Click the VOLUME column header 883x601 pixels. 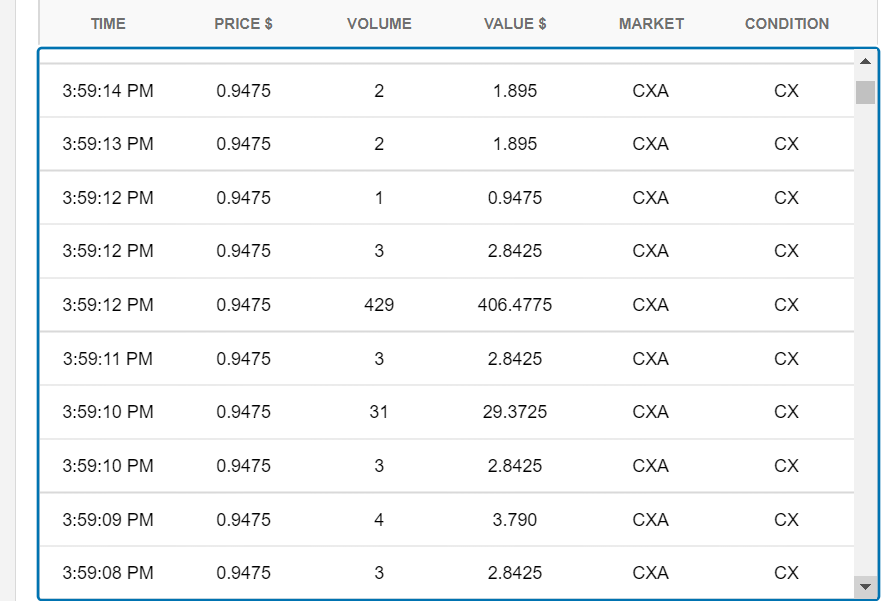379,24
